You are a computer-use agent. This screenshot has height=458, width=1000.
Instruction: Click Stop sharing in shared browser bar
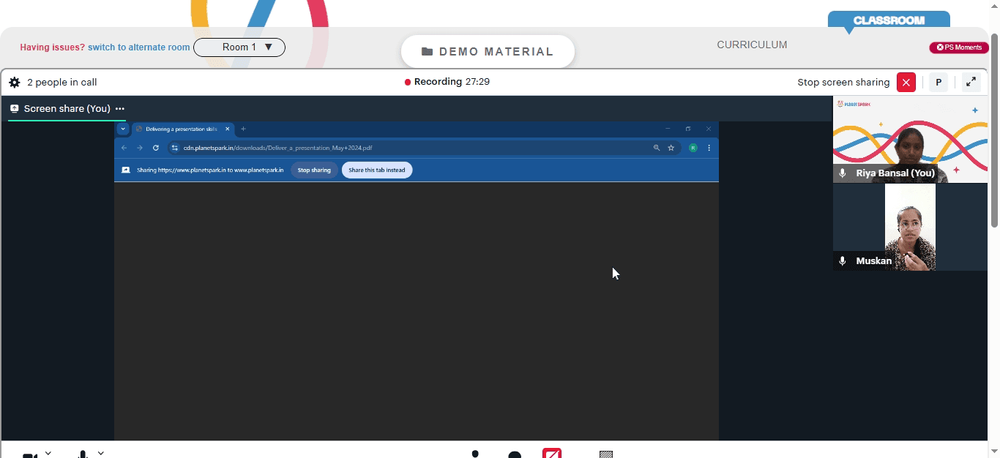(x=314, y=170)
